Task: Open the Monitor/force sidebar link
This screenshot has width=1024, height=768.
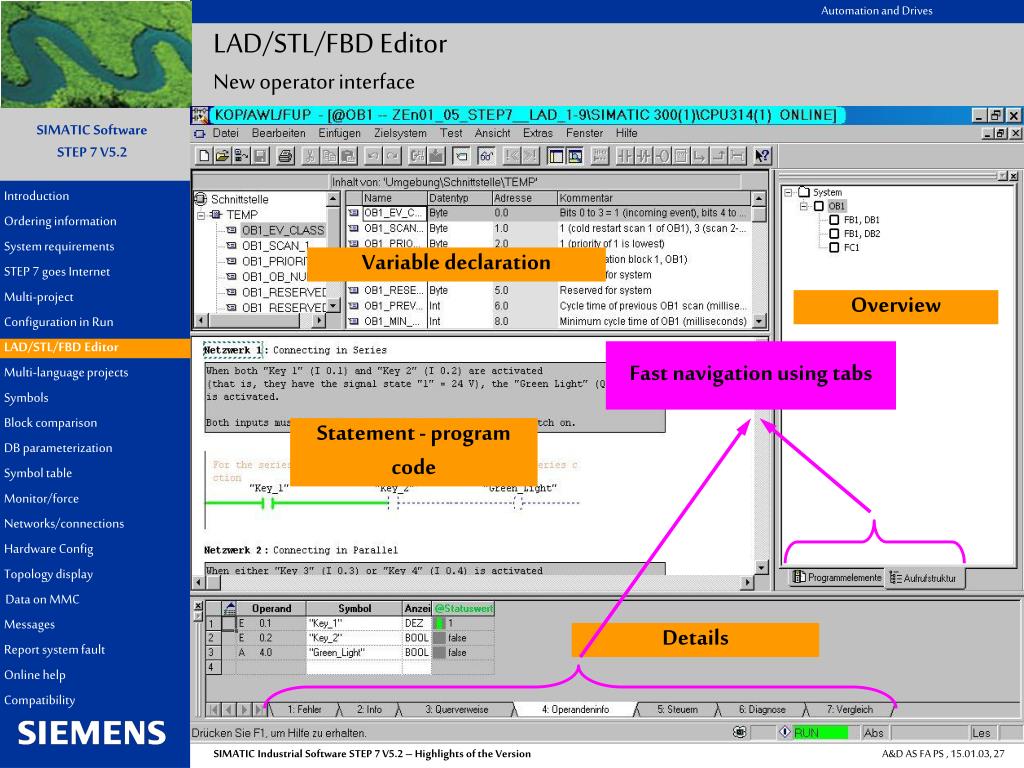Action: click(x=41, y=498)
